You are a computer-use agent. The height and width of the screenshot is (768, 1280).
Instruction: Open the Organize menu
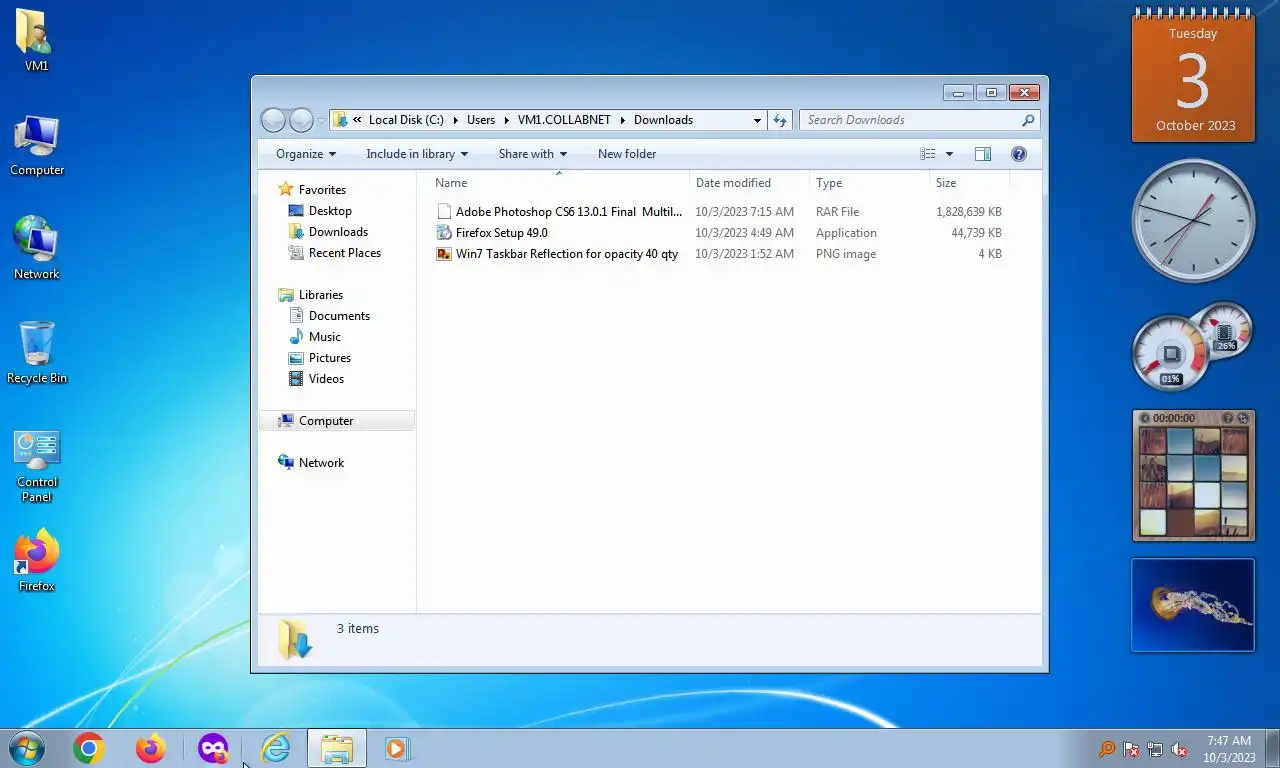click(306, 154)
